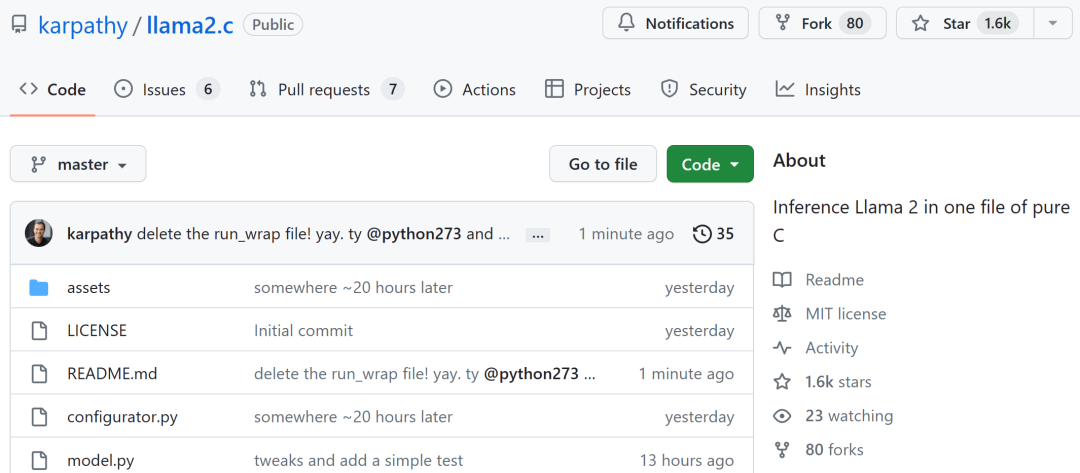This screenshot has width=1080, height=473.
Task: Open the Security tab
Action: (704, 90)
